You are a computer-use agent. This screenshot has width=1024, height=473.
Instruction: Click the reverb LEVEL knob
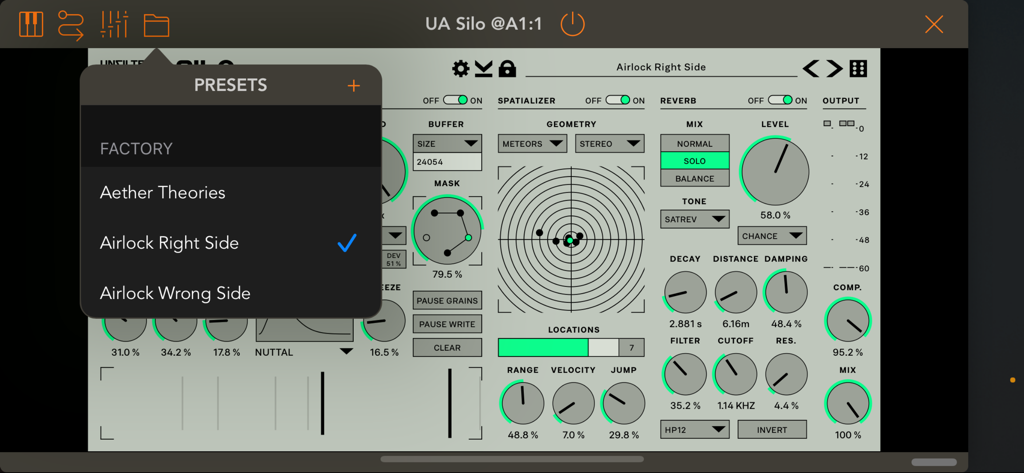(775, 172)
